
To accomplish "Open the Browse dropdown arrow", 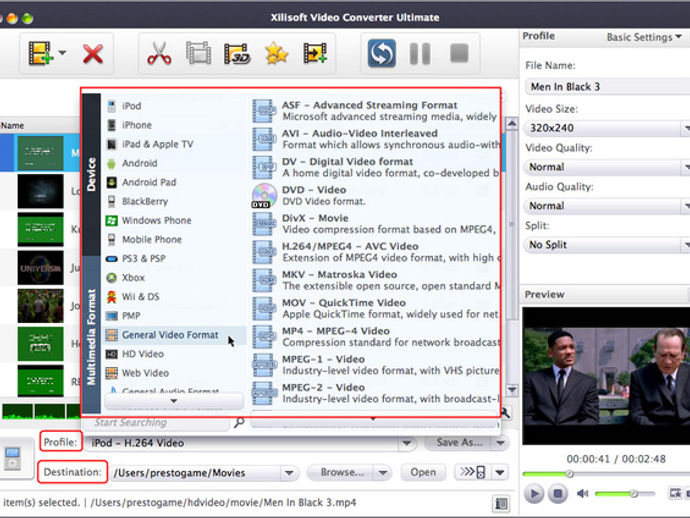I will point(383,473).
